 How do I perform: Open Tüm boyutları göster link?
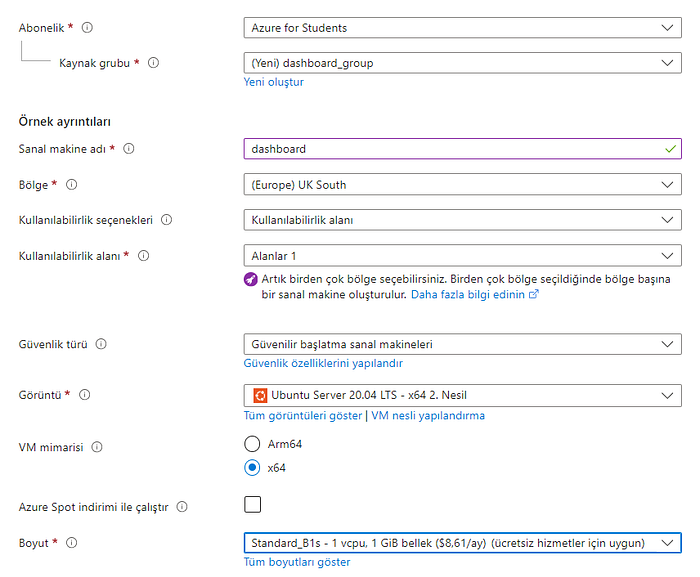tap(297, 562)
